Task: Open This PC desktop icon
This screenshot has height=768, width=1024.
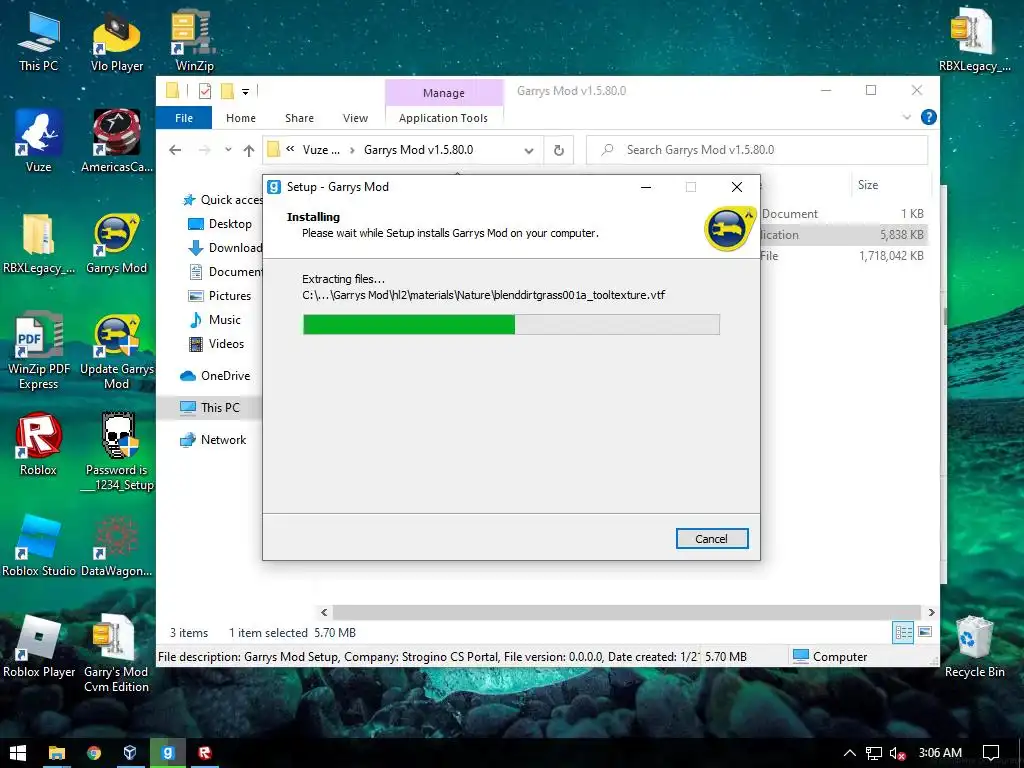Action: pos(38,41)
